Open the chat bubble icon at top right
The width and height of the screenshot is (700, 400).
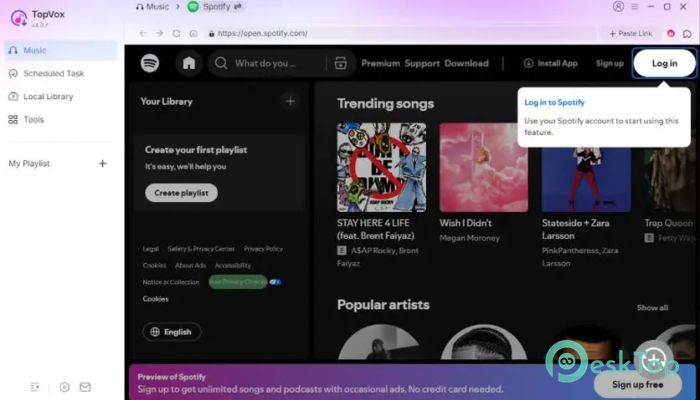[x=687, y=33]
